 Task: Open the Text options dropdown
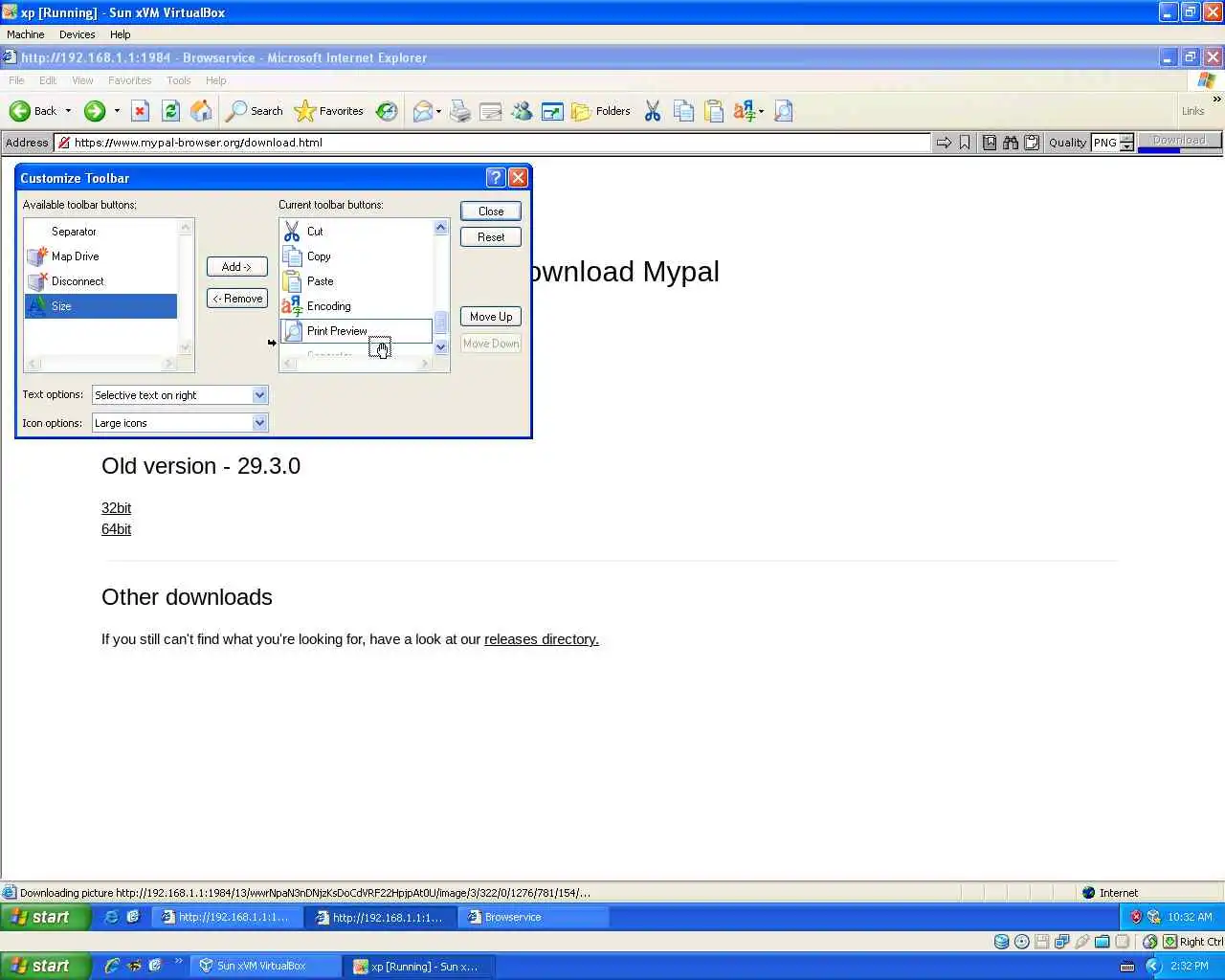tap(180, 395)
